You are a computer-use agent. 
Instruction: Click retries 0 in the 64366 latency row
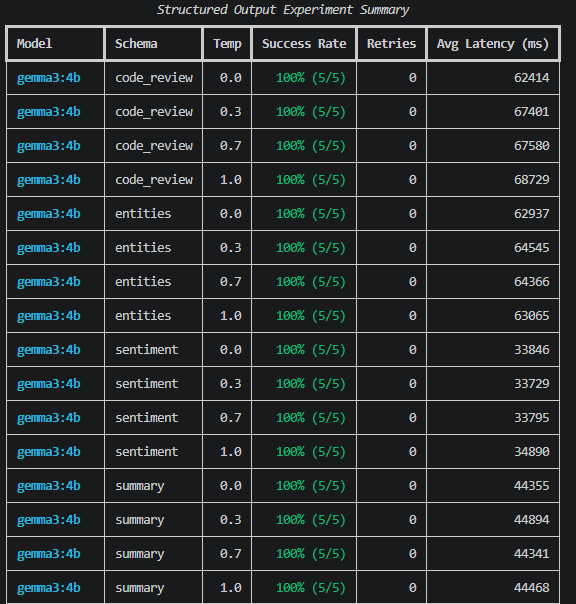(412, 282)
